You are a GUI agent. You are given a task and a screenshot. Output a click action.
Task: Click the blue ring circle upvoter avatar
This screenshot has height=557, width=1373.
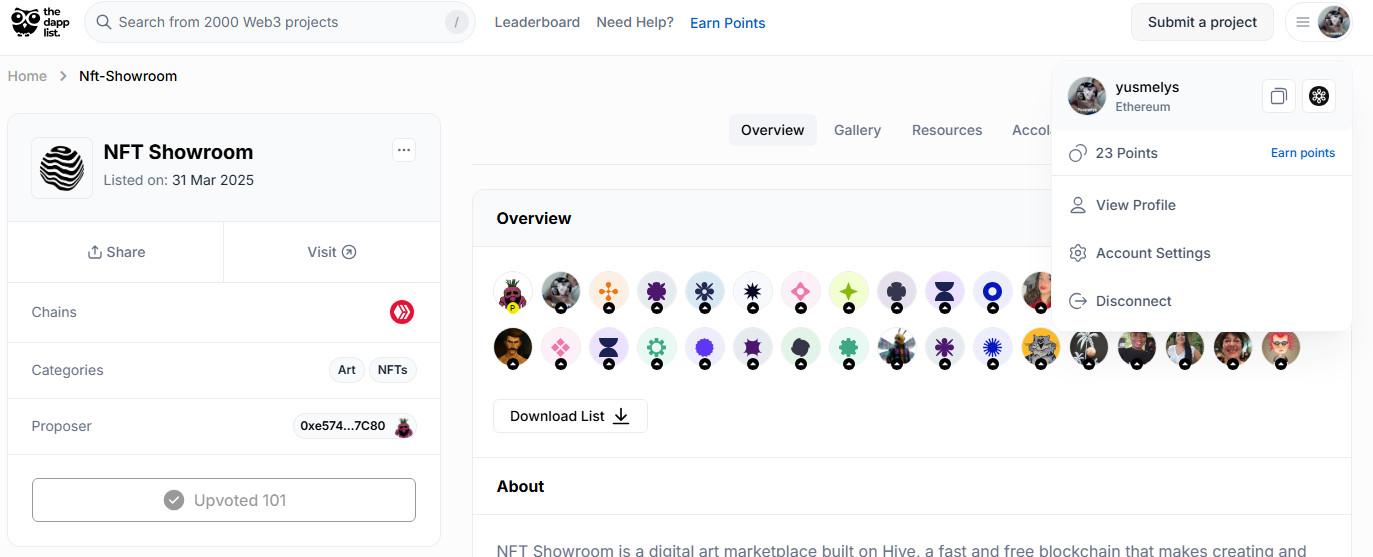pyautogui.click(x=993, y=292)
